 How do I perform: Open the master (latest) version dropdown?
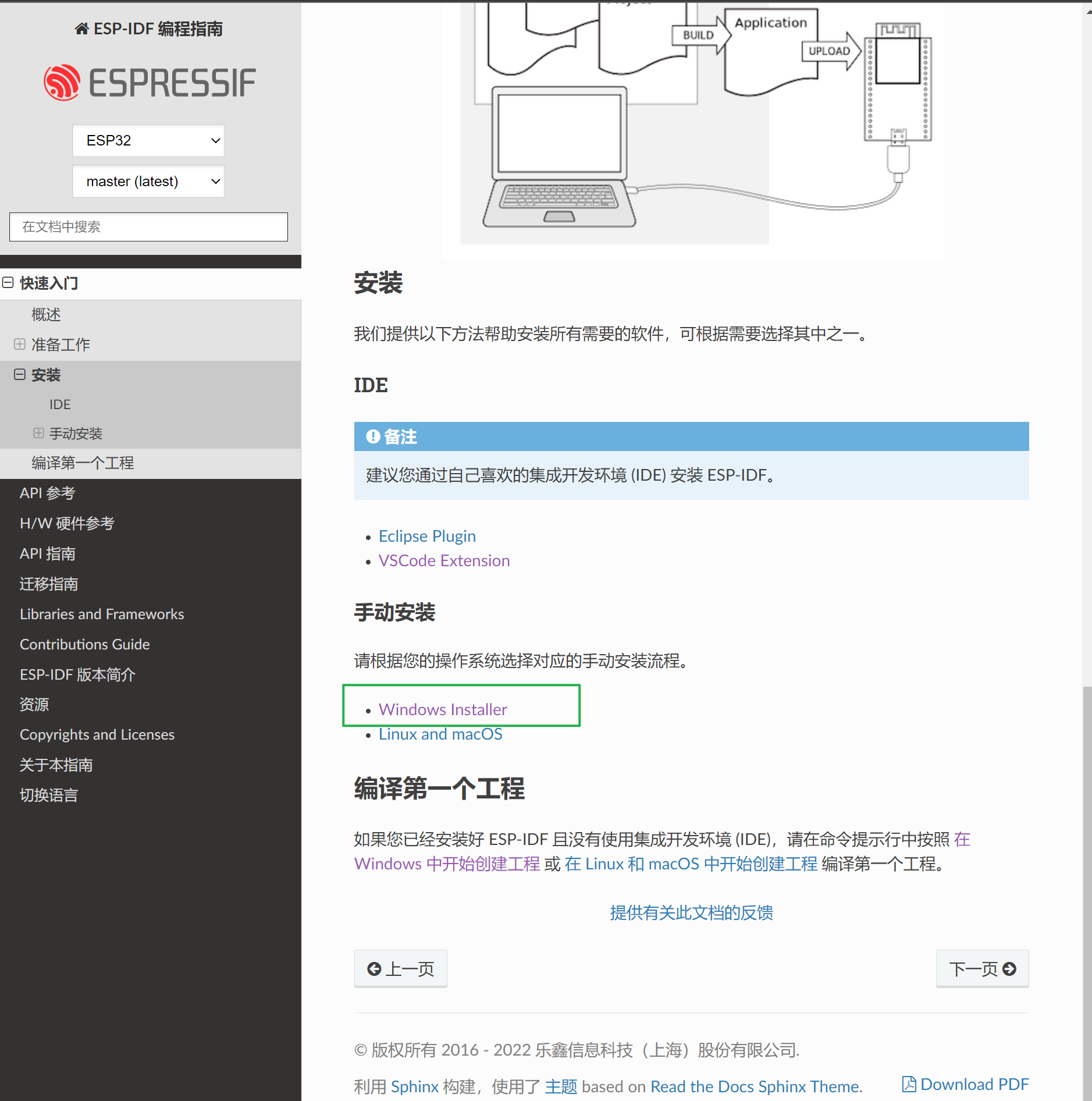tap(148, 181)
